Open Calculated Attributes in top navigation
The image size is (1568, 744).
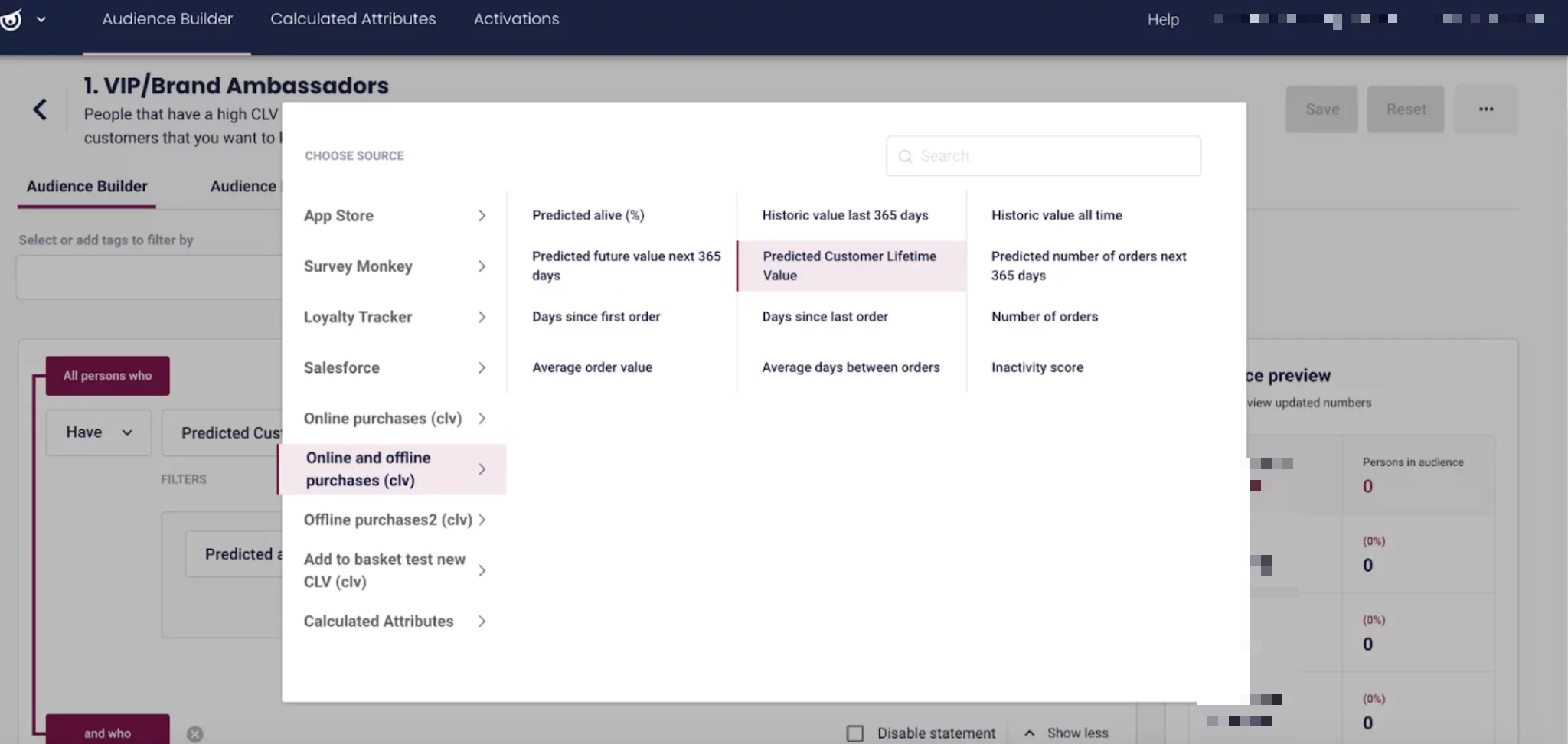pyautogui.click(x=353, y=19)
